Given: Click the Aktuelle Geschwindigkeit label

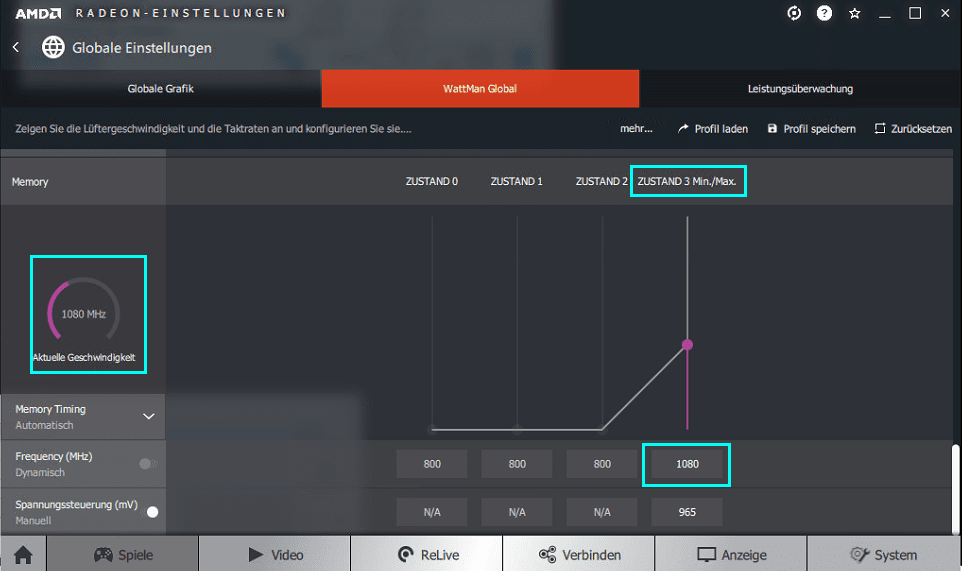Looking at the screenshot, I should [84, 358].
